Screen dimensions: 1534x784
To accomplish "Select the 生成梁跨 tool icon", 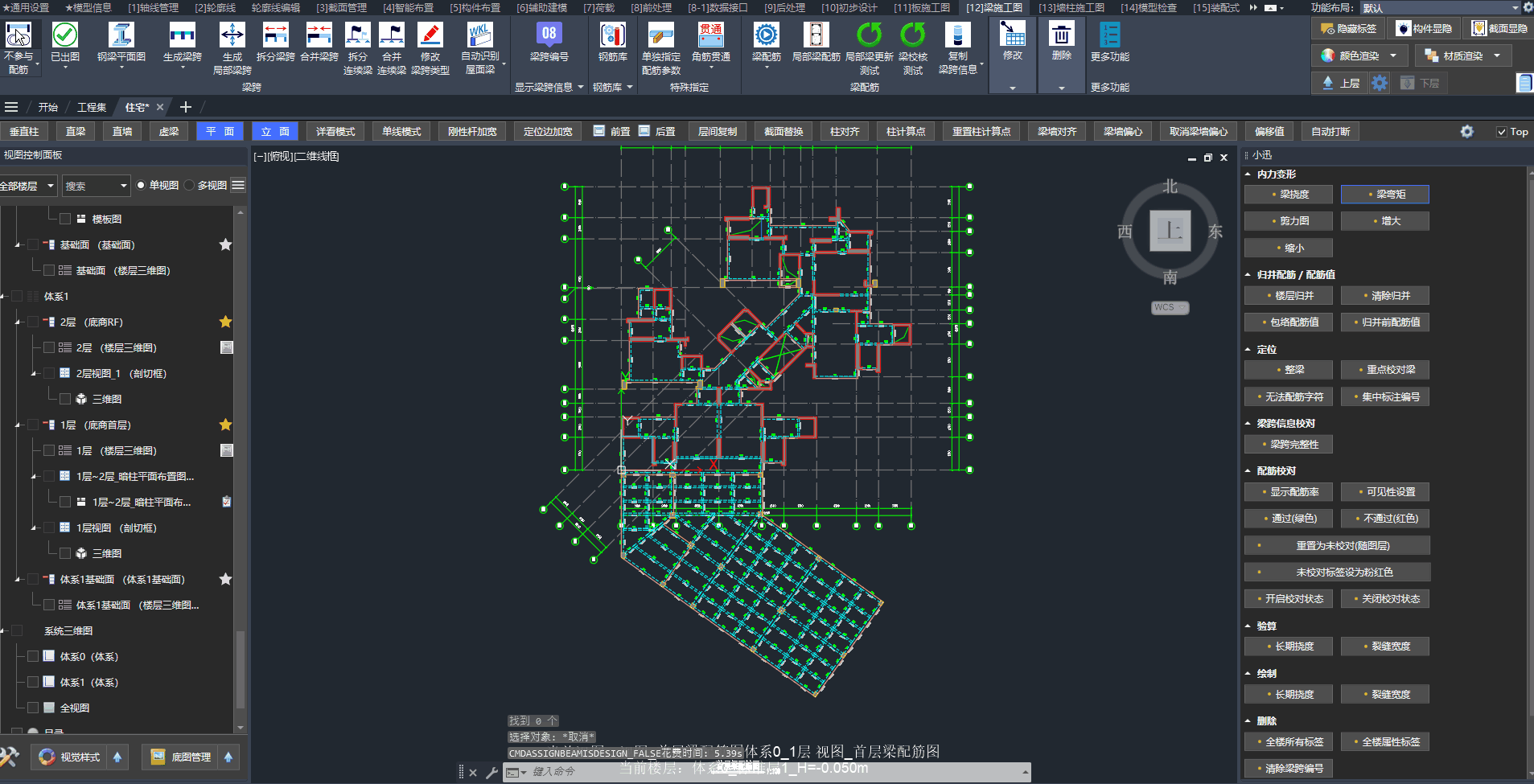I will 182,35.
